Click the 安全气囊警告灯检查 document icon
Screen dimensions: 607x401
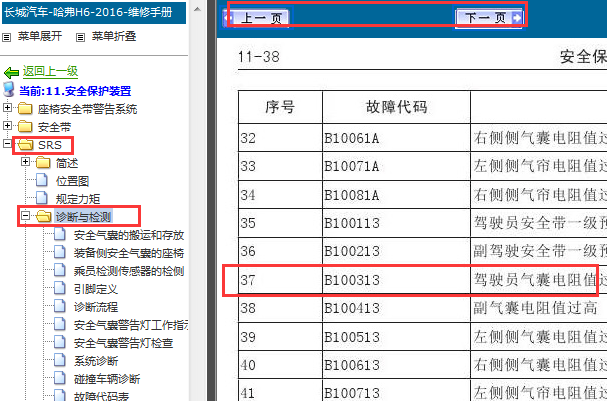60,342
